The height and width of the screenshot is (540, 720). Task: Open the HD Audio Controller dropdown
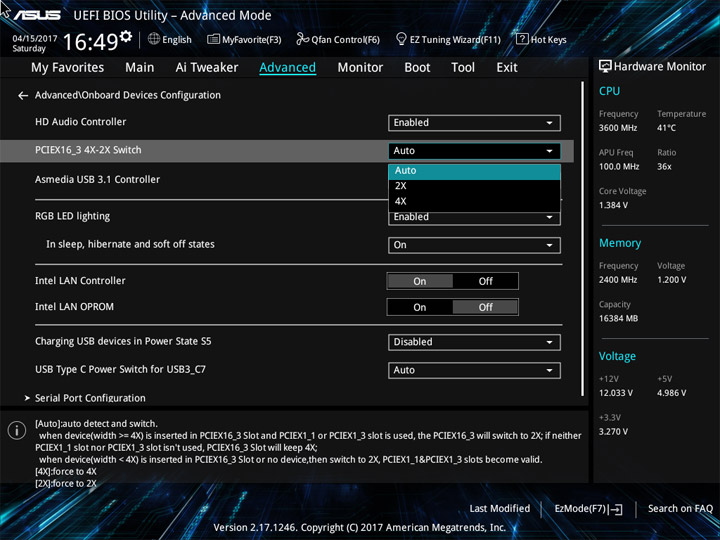click(x=474, y=123)
